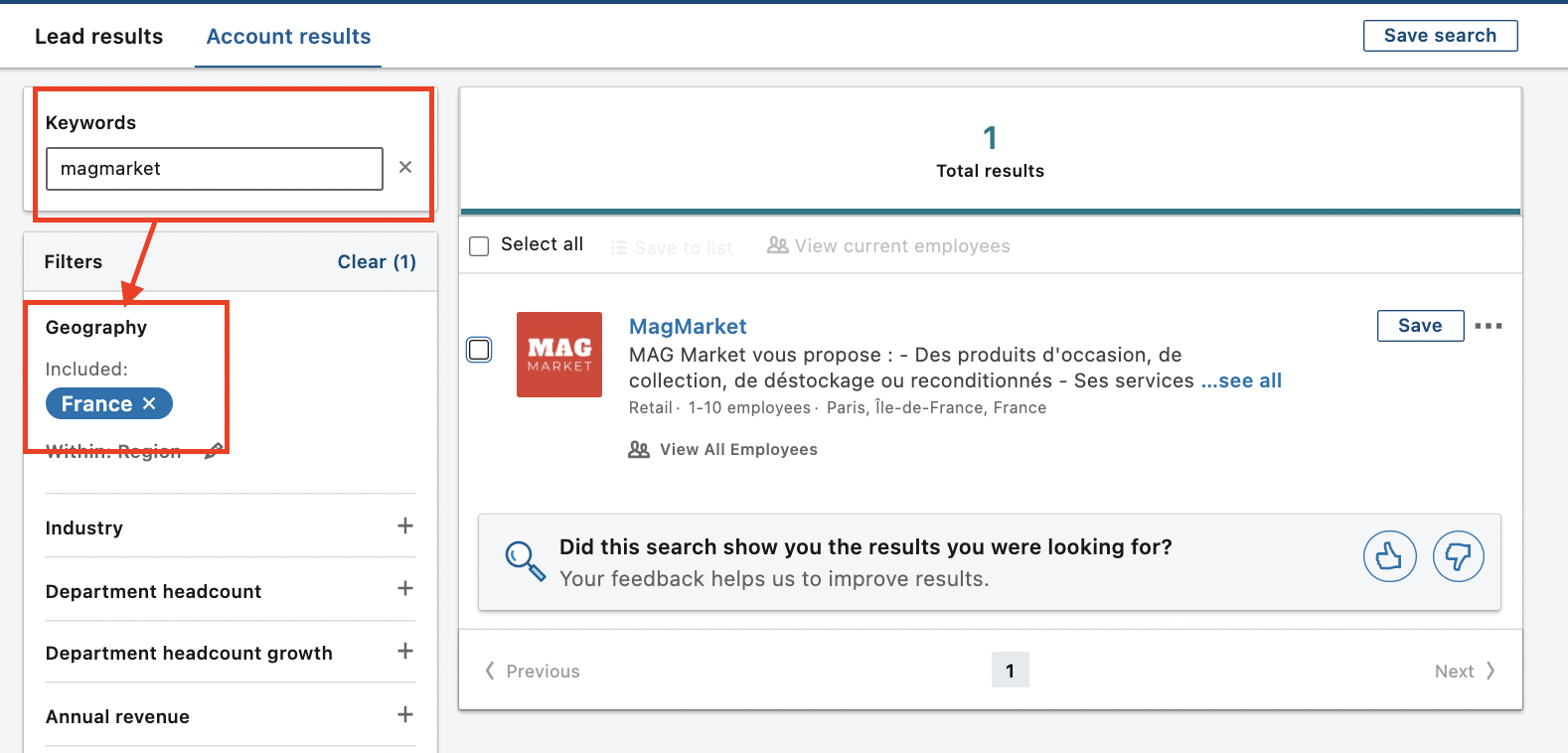The height and width of the screenshot is (753, 1568).
Task: Go to Next results page
Action: [1465, 672]
